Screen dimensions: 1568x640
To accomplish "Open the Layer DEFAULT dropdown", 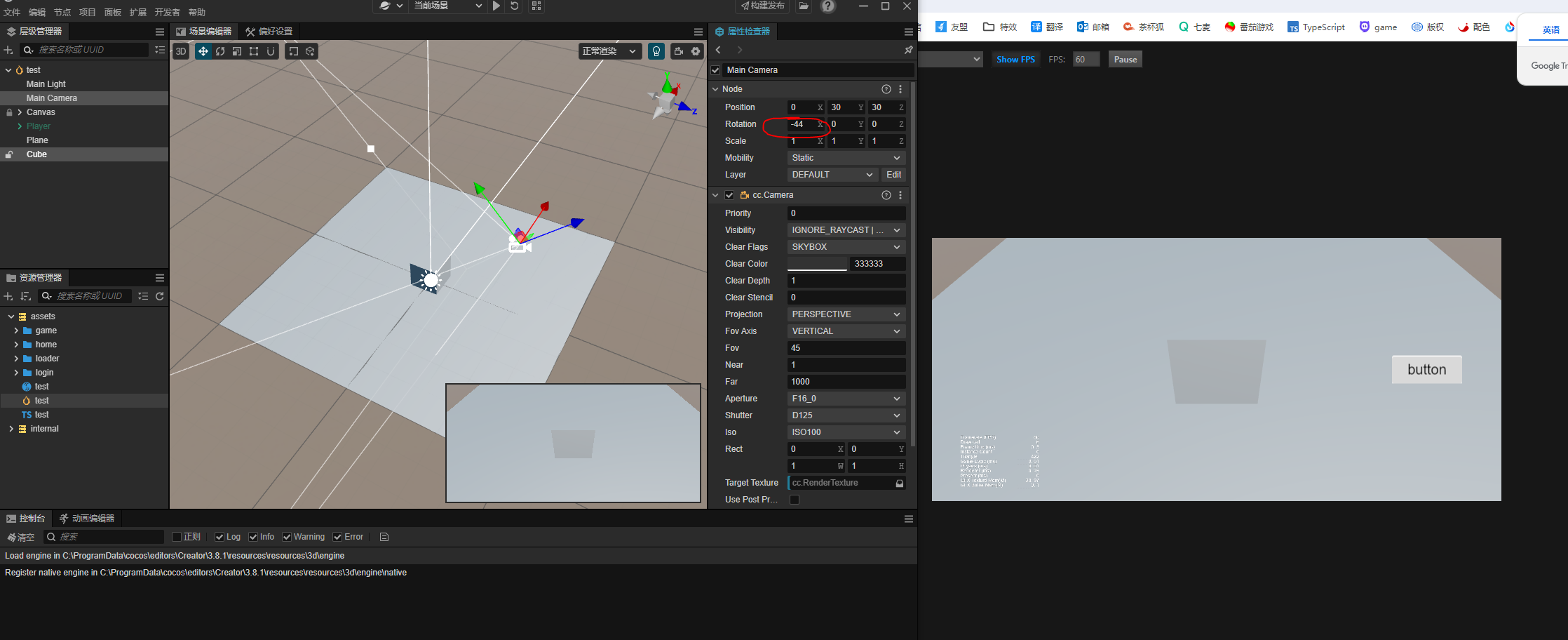I will 832,175.
